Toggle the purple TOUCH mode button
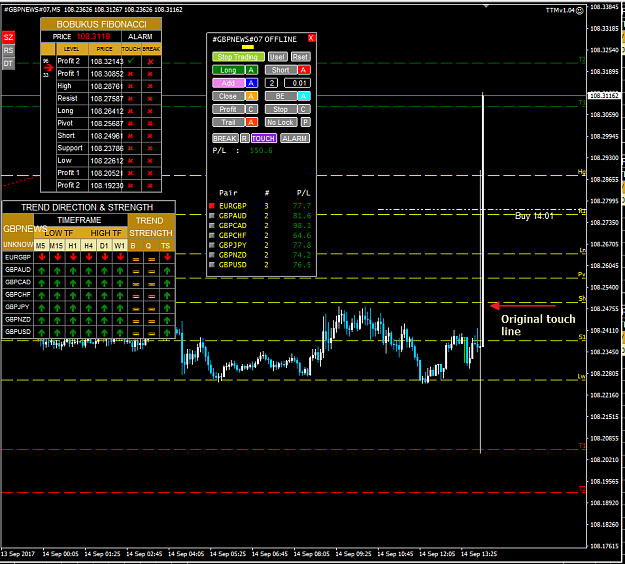The height and width of the screenshot is (564, 625). [x=263, y=138]
